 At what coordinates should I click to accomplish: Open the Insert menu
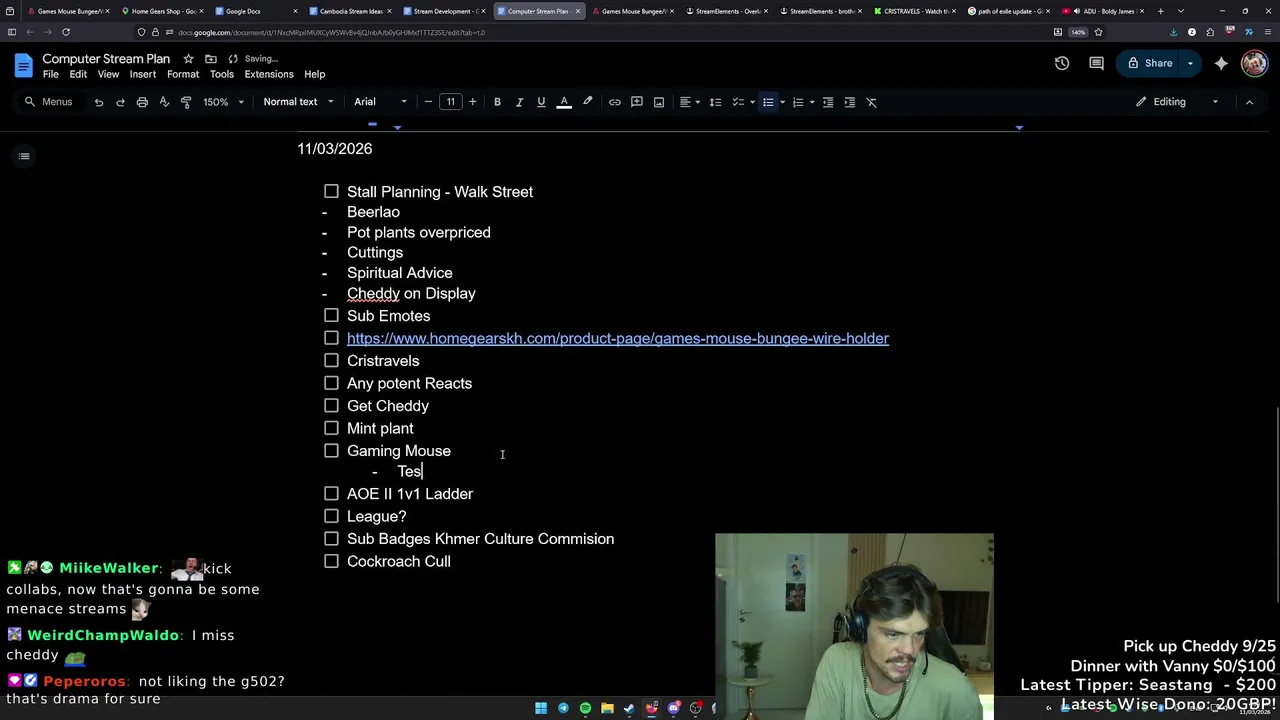(142, 74)
